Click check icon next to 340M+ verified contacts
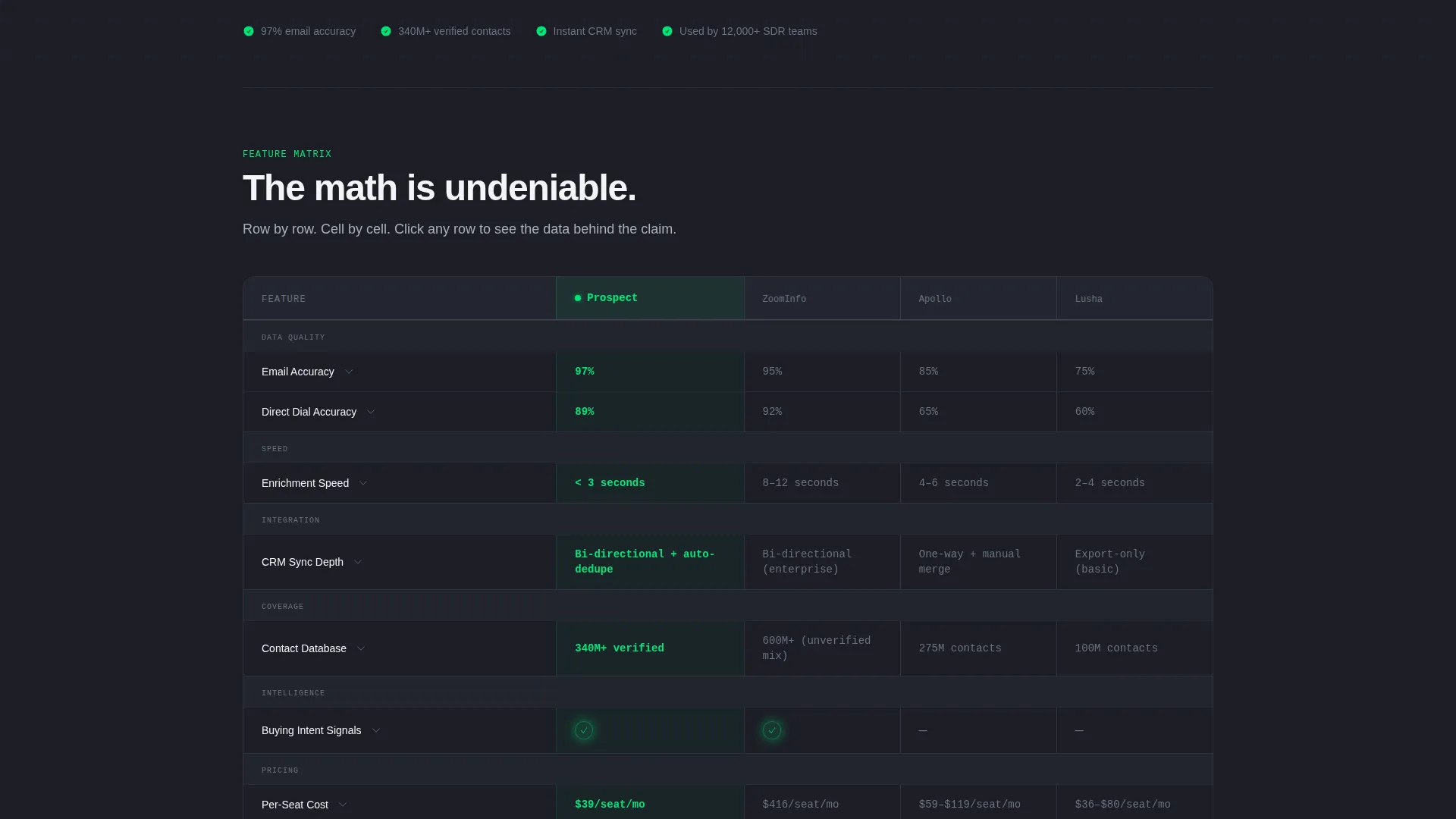 386,31
